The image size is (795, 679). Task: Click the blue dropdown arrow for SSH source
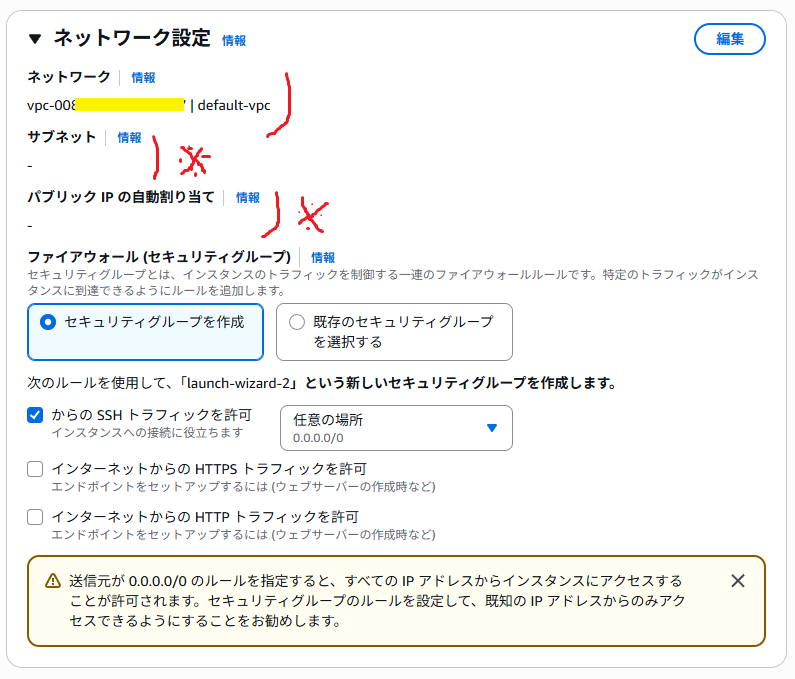[x=491, y=428]
